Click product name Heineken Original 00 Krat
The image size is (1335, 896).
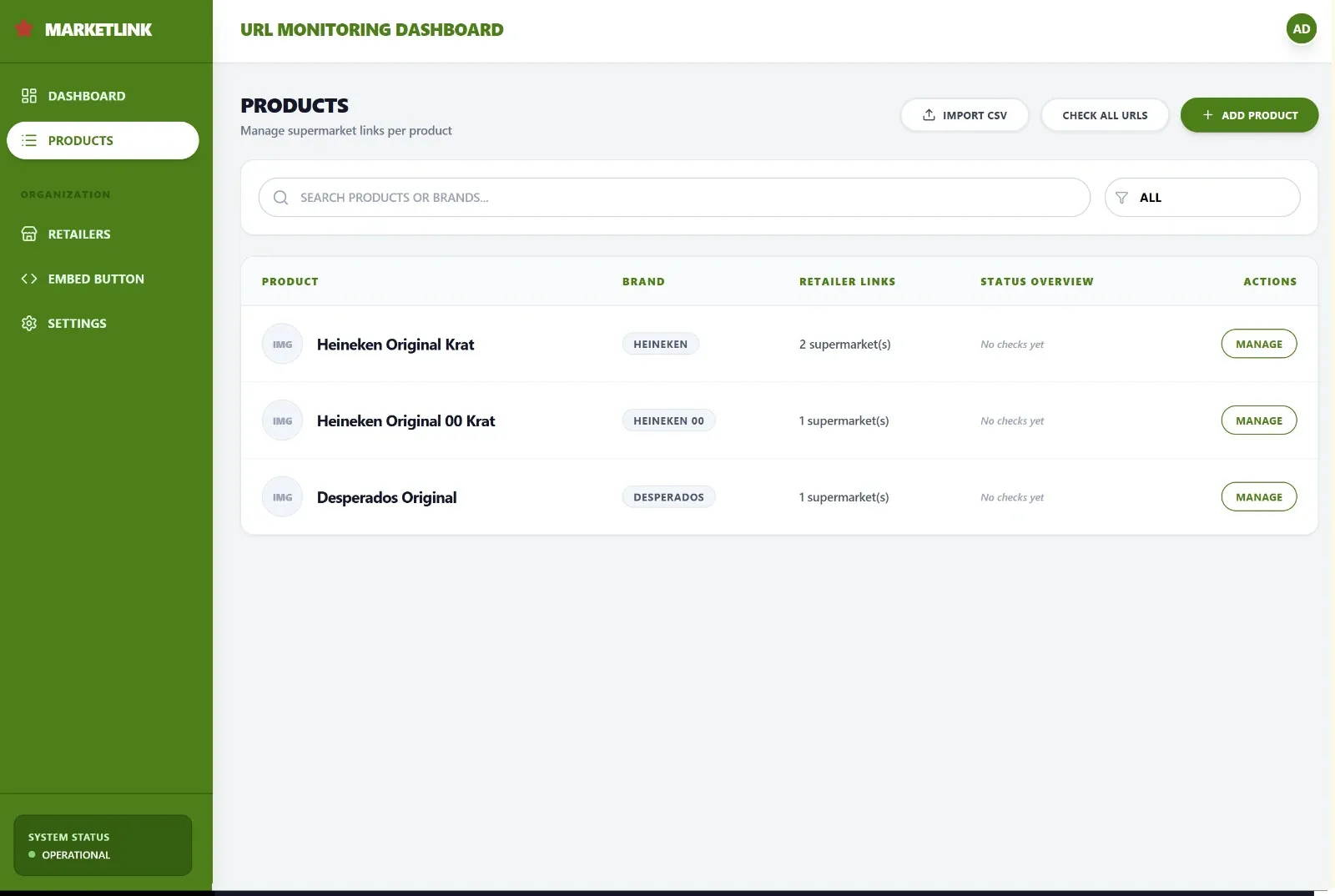[406, 421]
